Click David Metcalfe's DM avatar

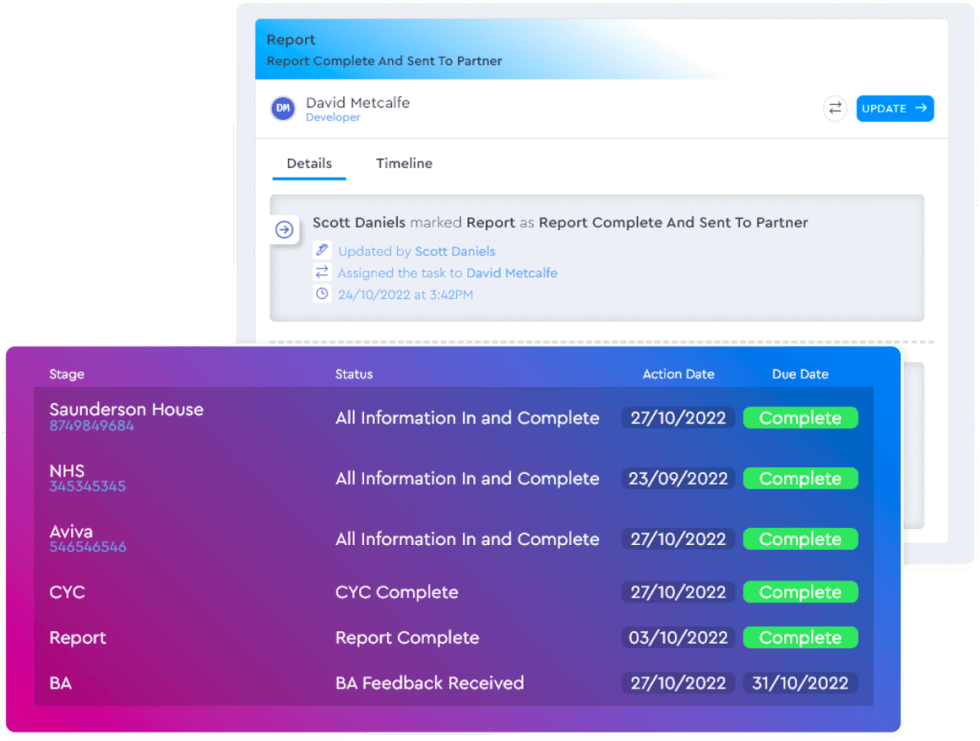283,108
